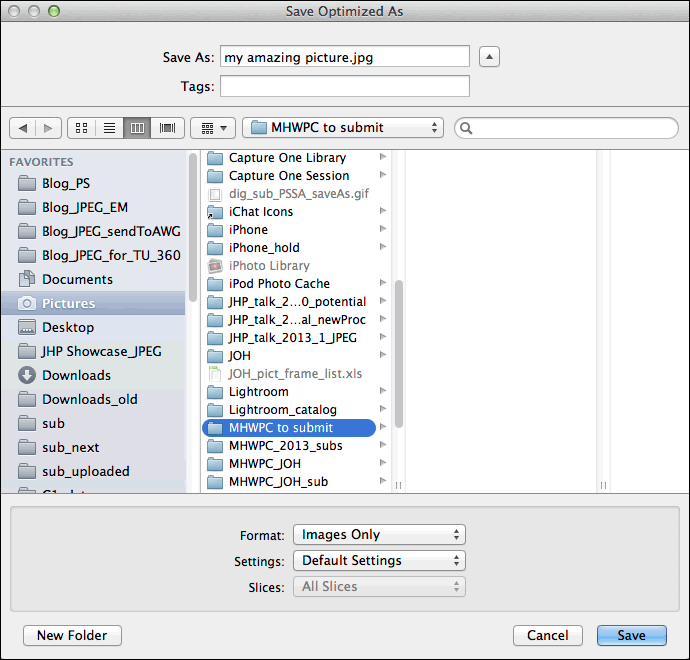Screen dimensions: 690x660
Task: Switch to column view mode
Action: (138, 128)
